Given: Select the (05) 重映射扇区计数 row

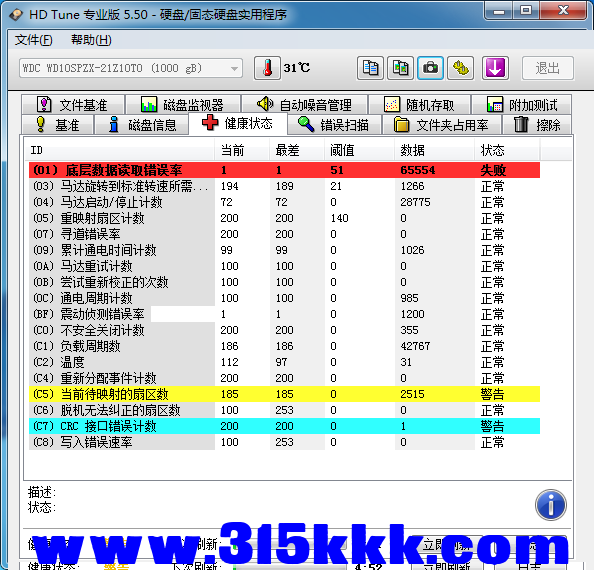Looking at the screenshot, I should point(284,218).
